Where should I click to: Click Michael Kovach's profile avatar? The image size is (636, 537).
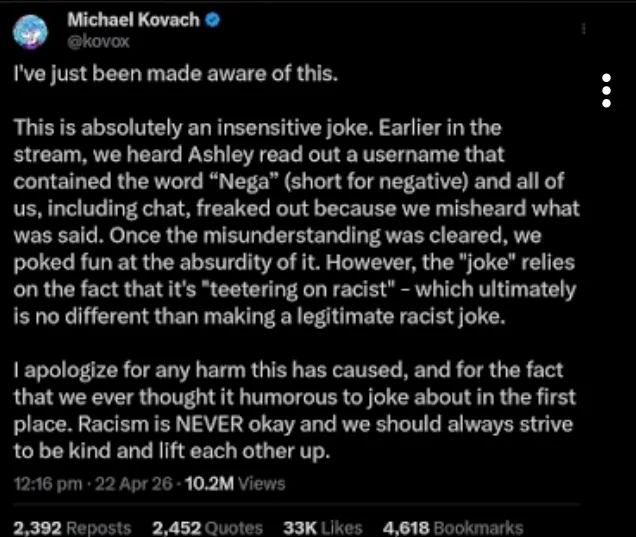(x=33, y=32)
